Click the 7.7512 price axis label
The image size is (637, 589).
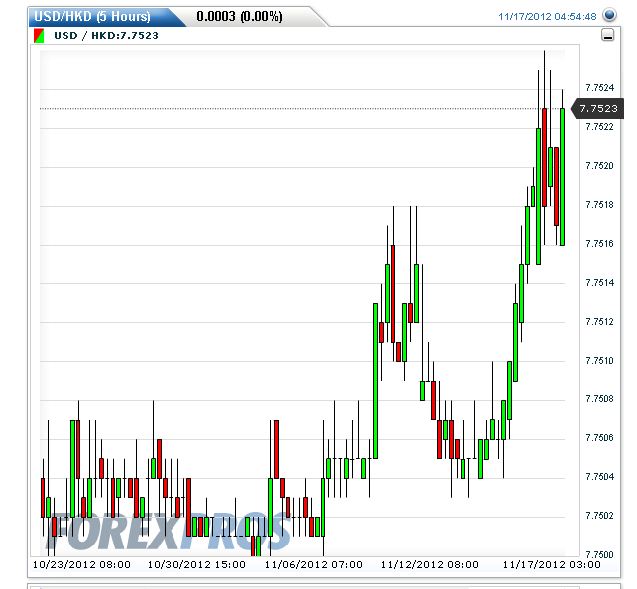(599, 322)
